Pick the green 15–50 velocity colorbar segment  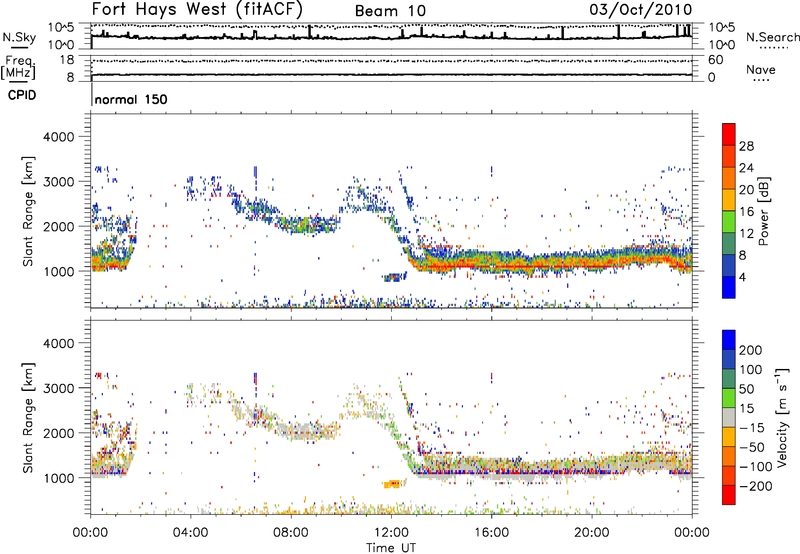pyautogui.click(x=729, y=399)
